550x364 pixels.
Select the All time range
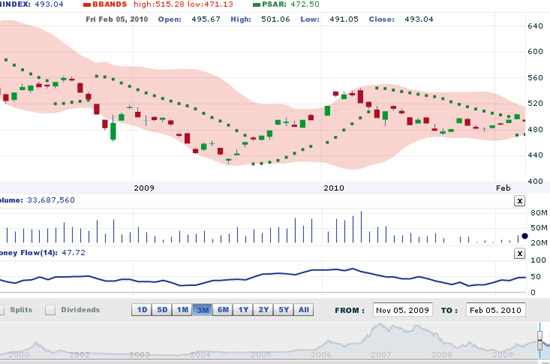click(304, 310)
